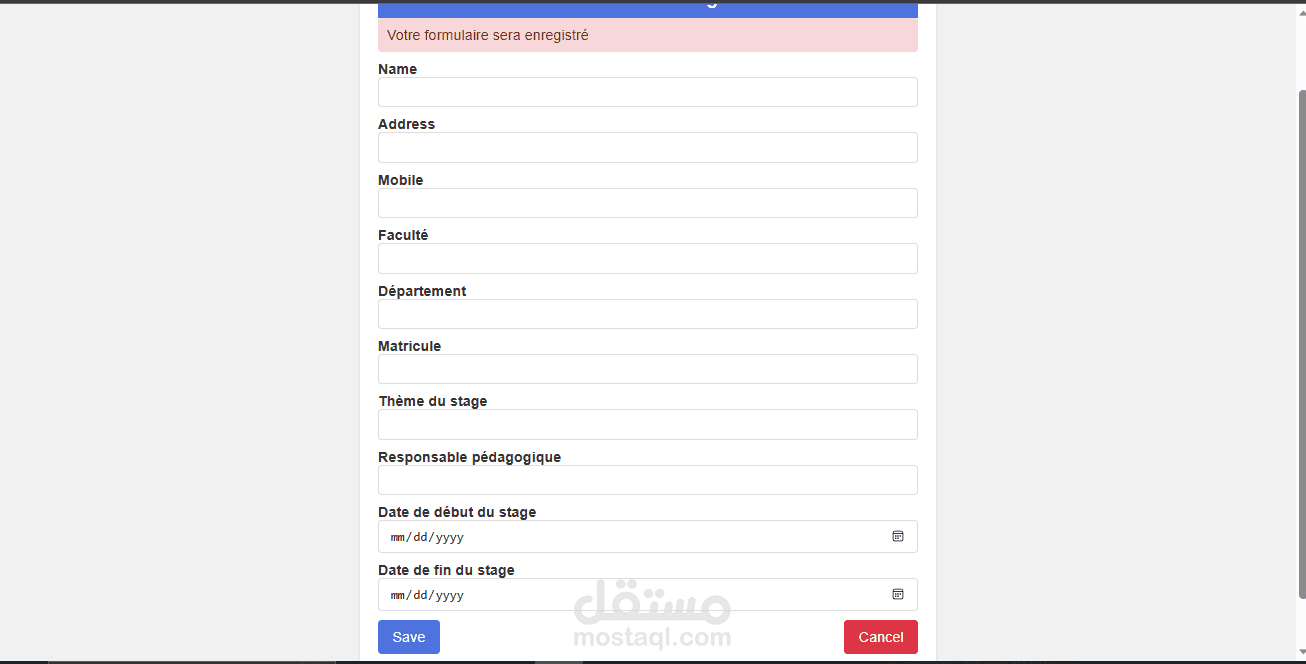Select month in Date de début field
The width and height of the screenshot is (1306, 664).
point(398,537)
